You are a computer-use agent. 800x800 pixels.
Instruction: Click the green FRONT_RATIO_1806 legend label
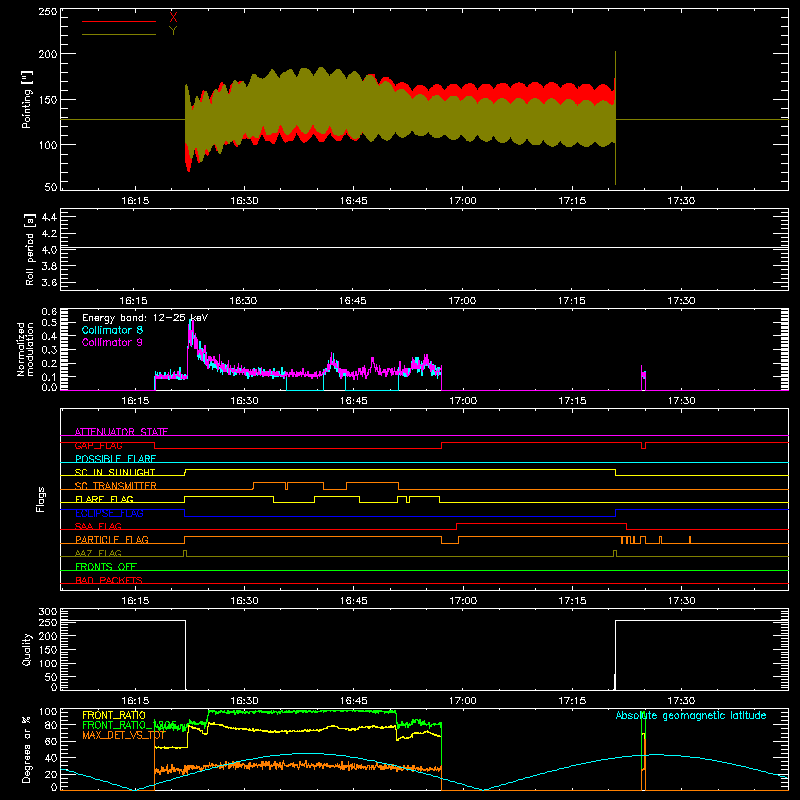[x=129, y=725]
